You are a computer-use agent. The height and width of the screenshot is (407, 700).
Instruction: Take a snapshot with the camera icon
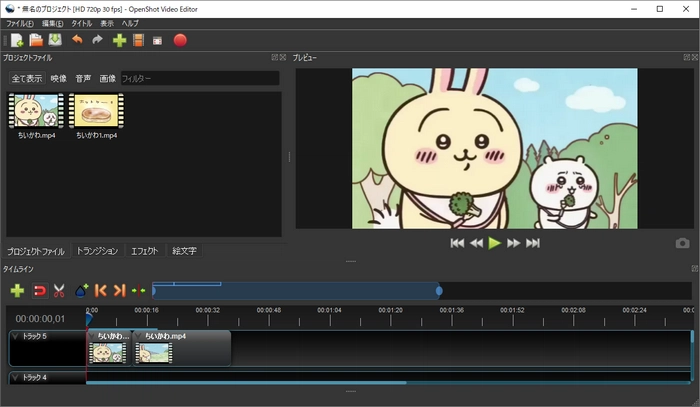(x=682, y=243)
